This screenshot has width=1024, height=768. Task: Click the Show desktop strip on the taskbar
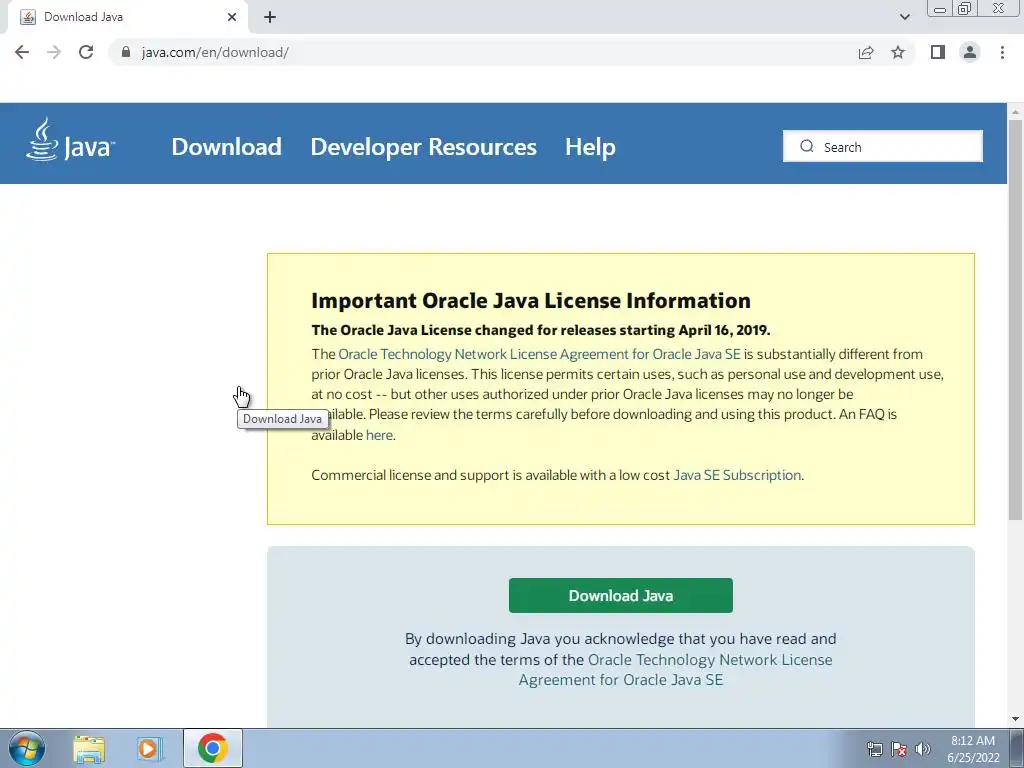[x=1017, y=748]
